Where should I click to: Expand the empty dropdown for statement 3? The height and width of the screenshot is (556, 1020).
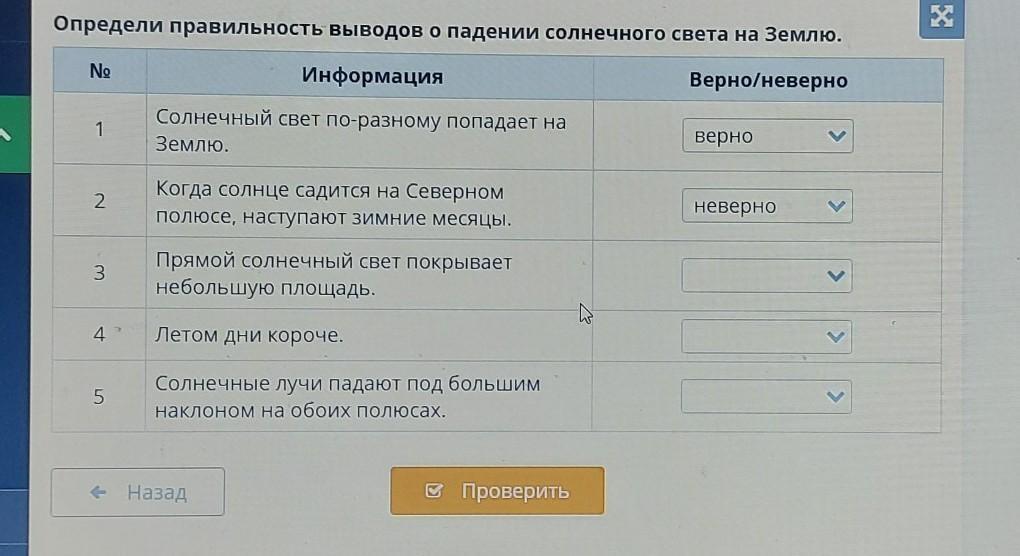pos(767,276)
